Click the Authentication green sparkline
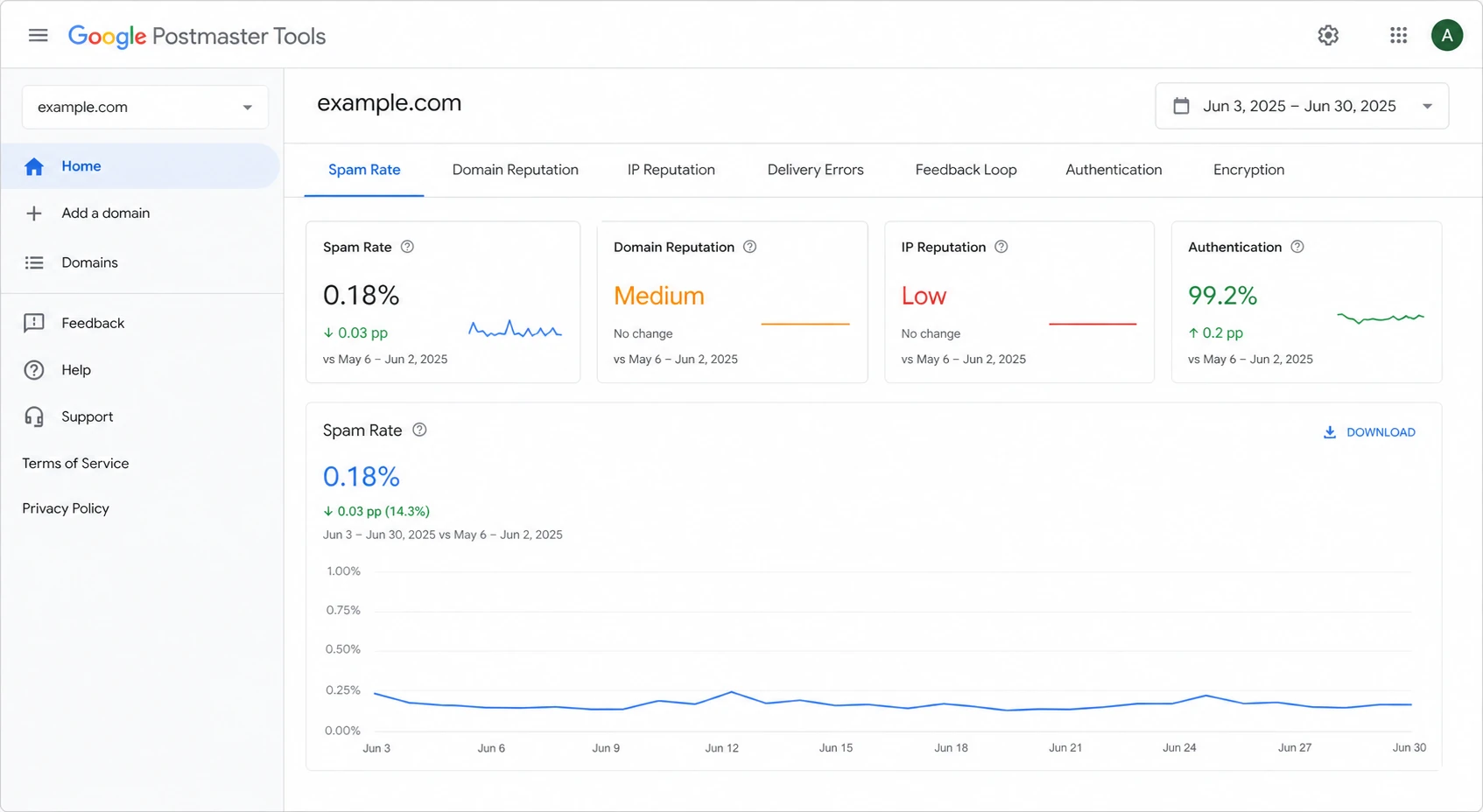 (x=1381, y=318)
